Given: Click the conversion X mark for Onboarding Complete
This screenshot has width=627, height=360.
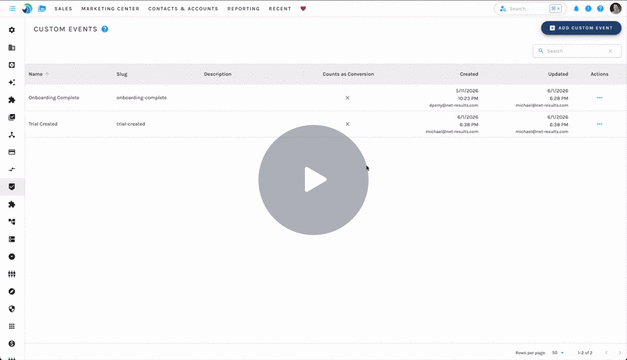Looking at the screenshot, I should (347, 98).
